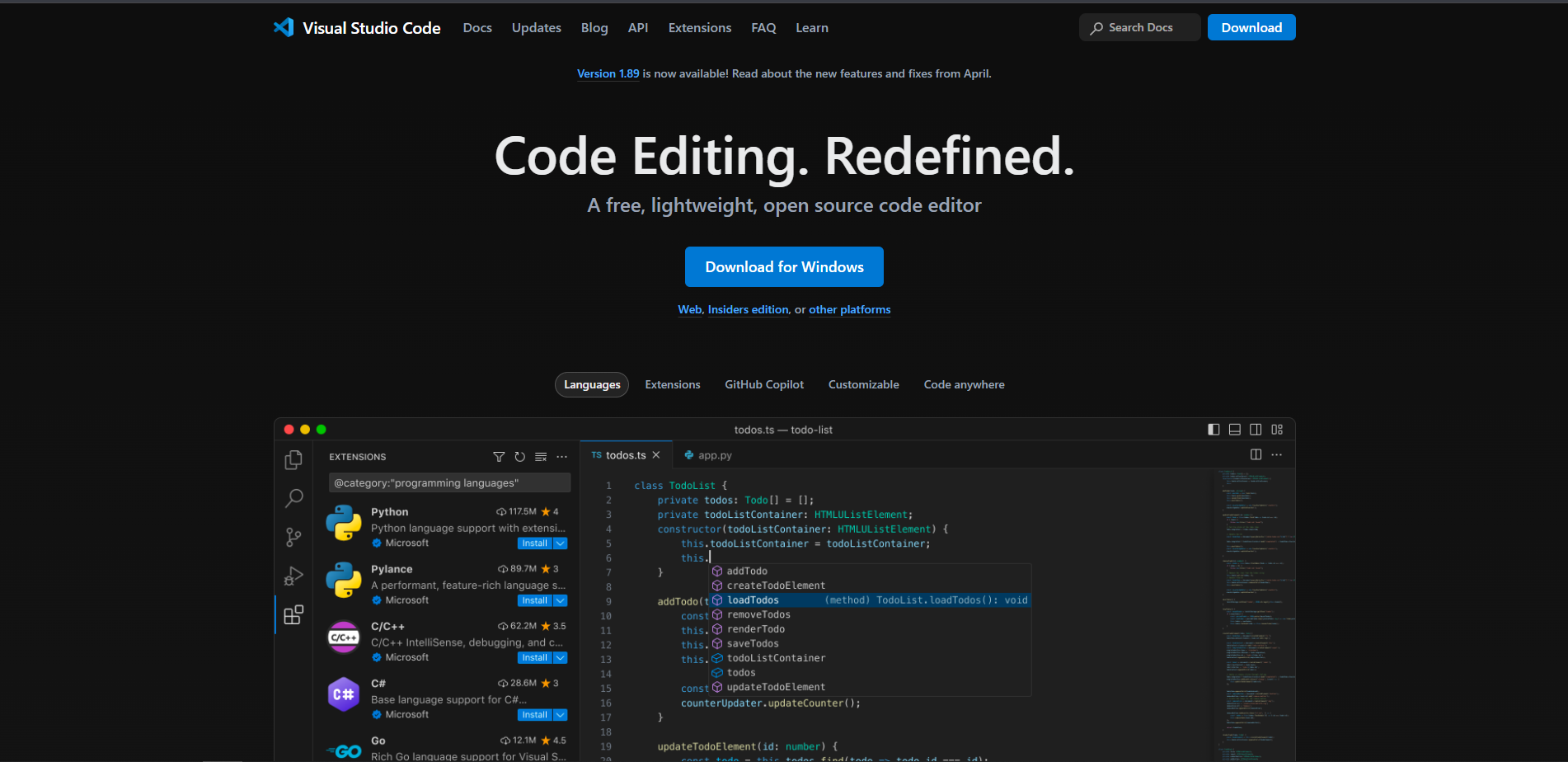
Task: Open the Source Control branch icon
Action: pos(293,538)
